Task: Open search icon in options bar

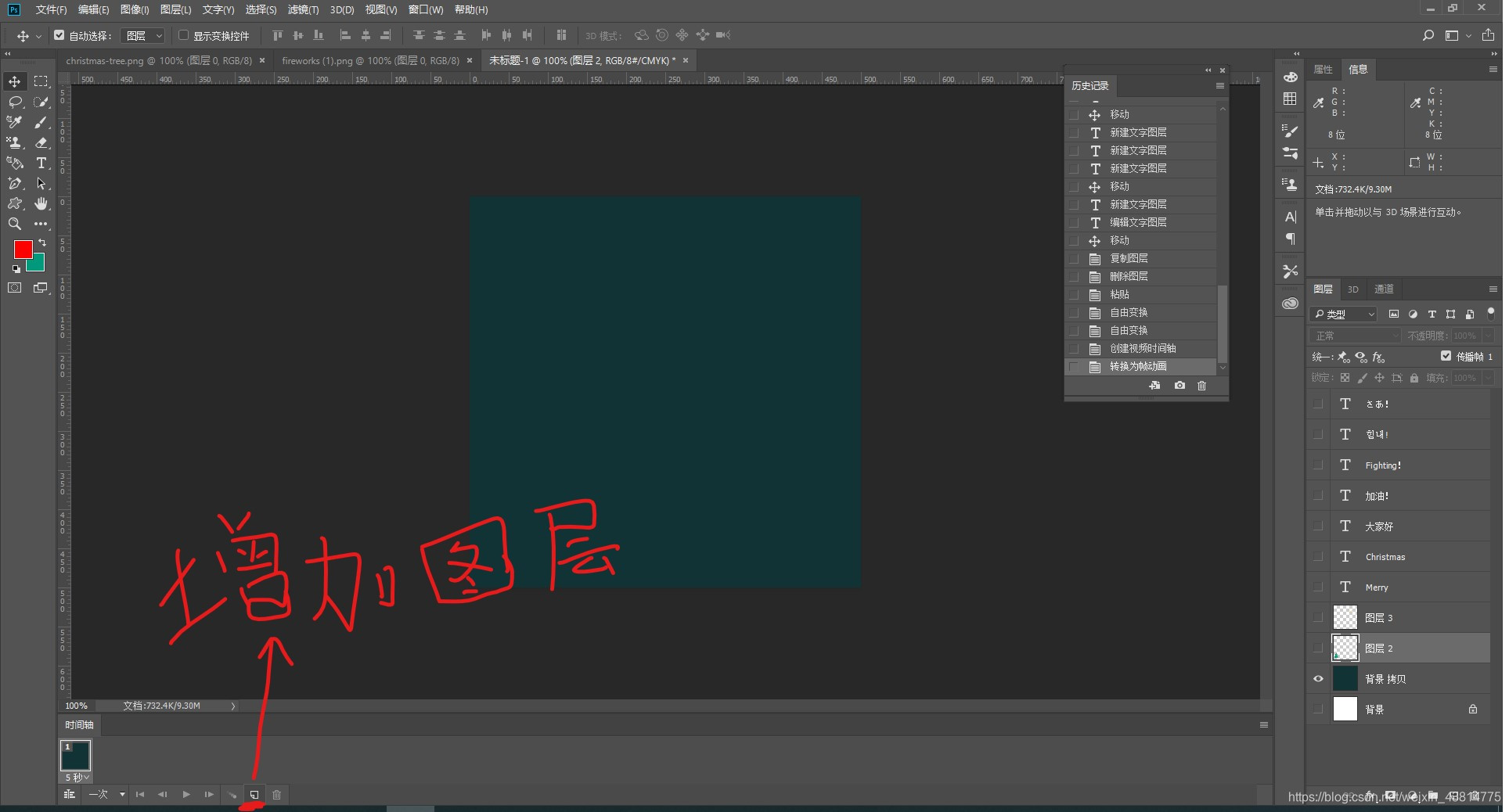Action: click(1428, 35)
